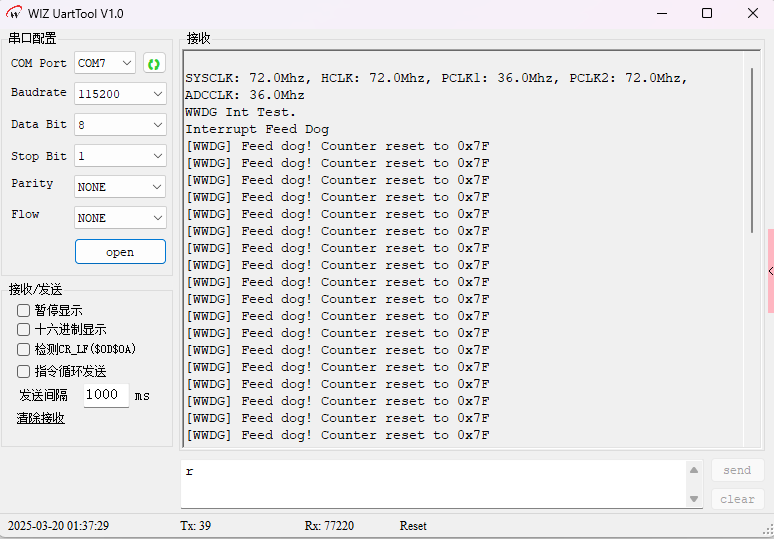
Task: Click the 清除接收 clear receive link
Action: pyautogui.click(x=41, y=418)
